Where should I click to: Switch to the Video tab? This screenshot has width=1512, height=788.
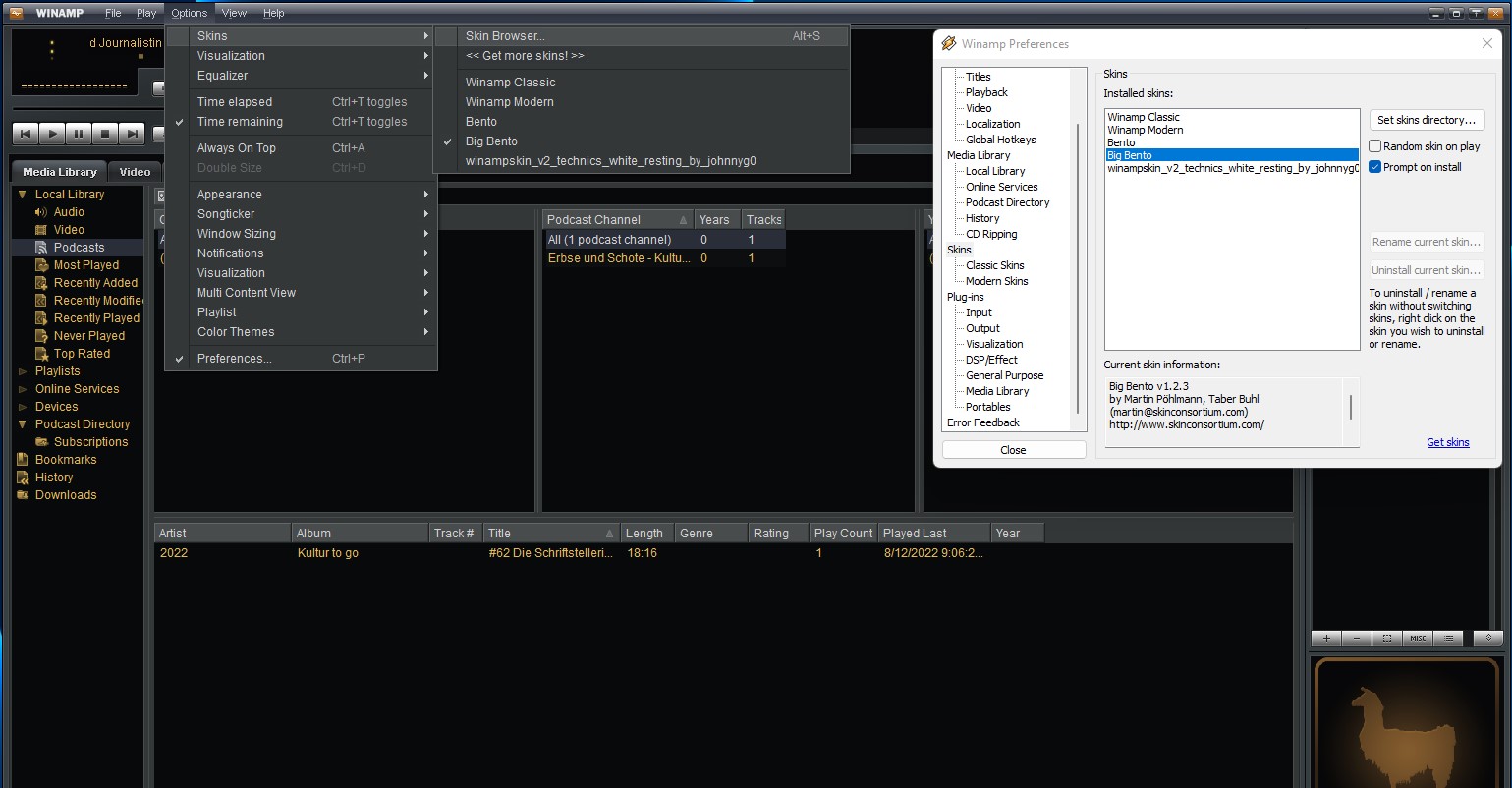coord(135,172)
